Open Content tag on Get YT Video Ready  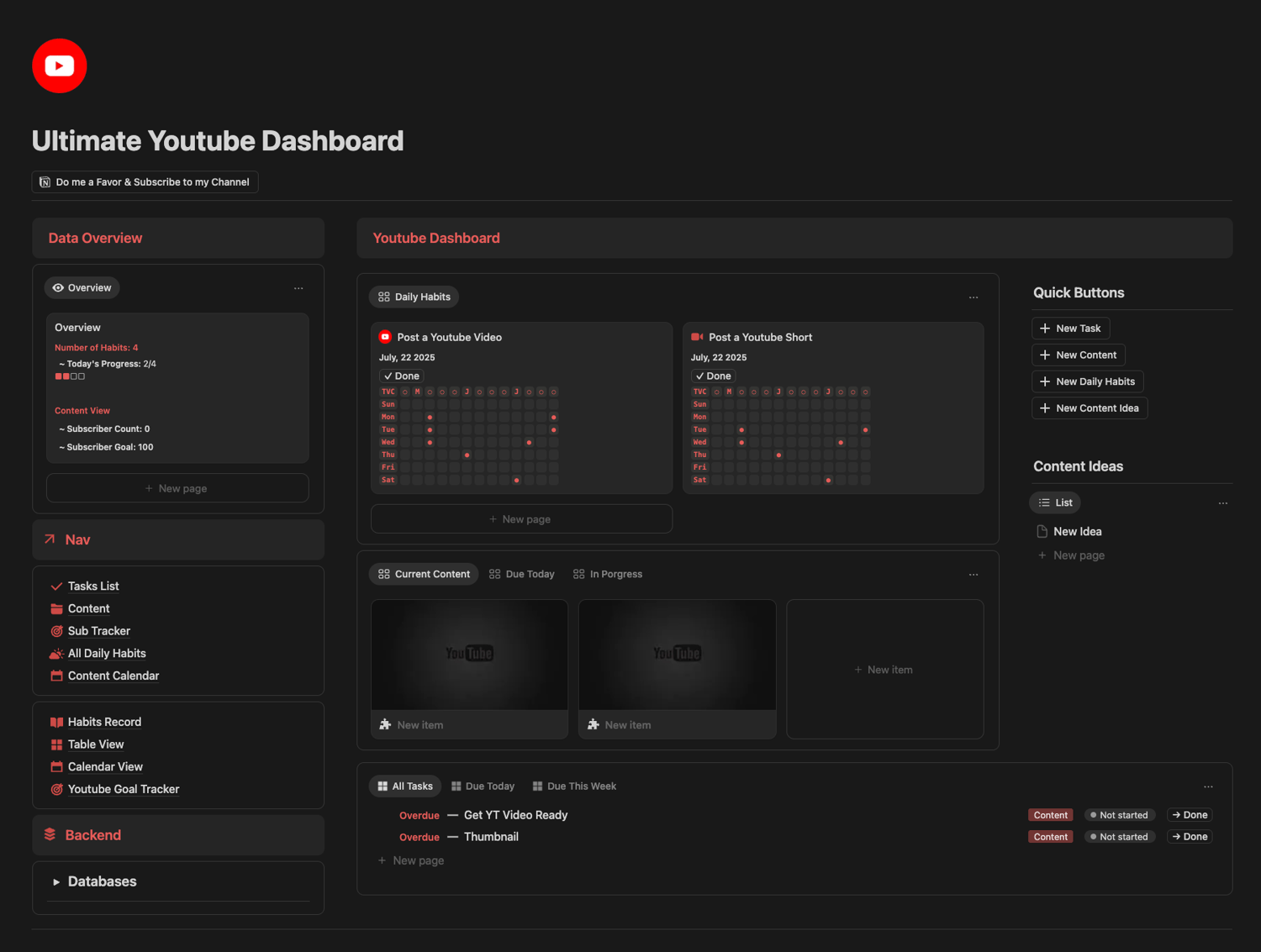tap(1051, 815)
